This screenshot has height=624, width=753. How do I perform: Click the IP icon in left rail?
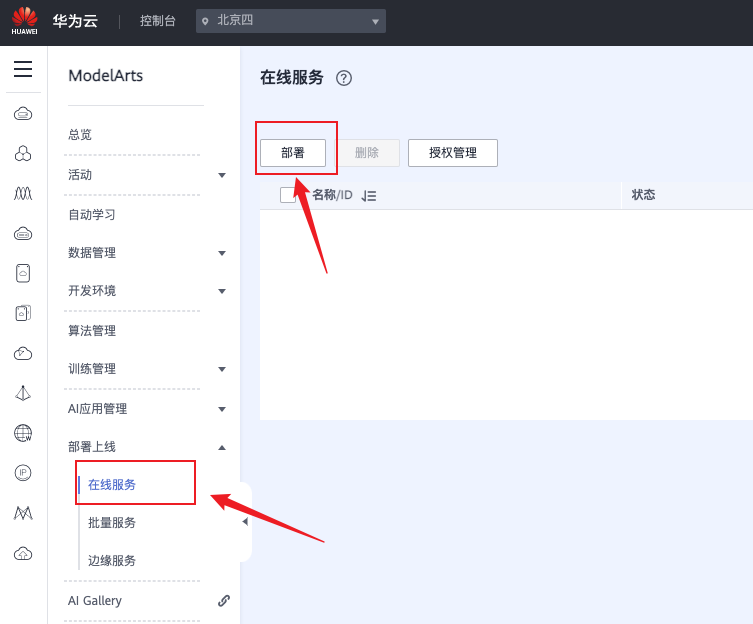pyautogui.click(x=22, y=473)
